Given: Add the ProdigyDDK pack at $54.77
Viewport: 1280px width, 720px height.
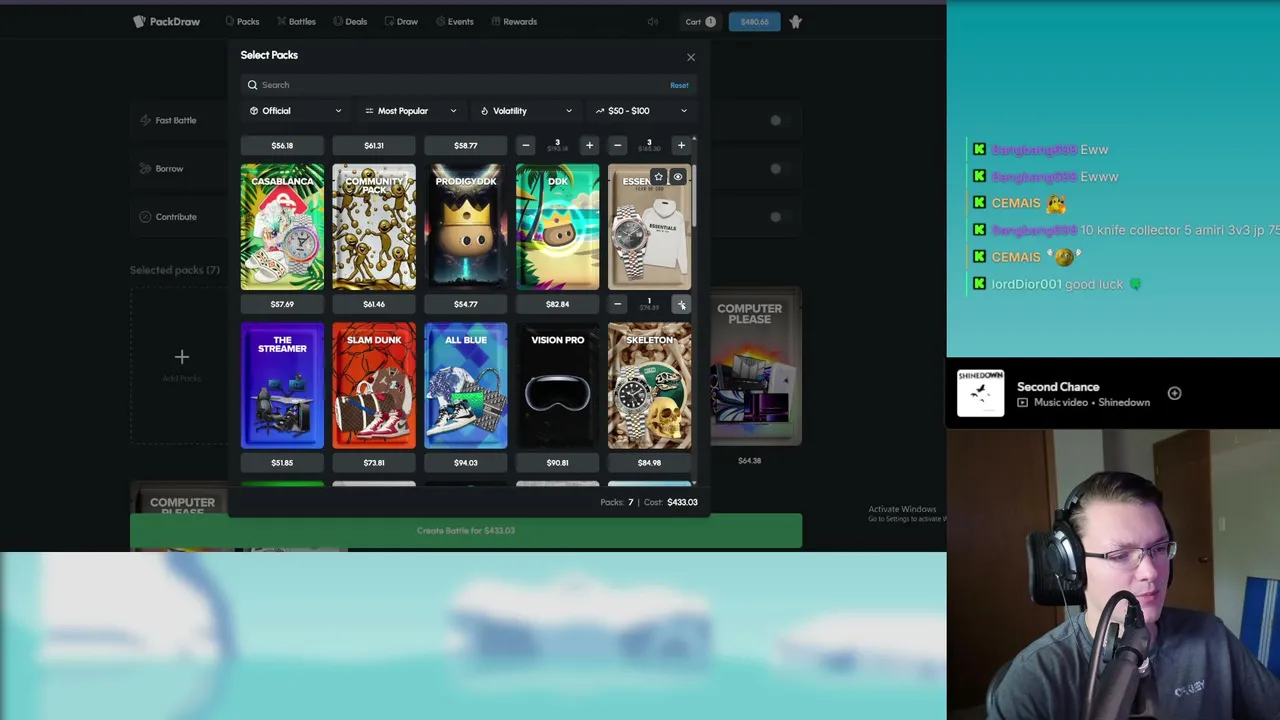Looking at the screenshot, I should click(466, 304).
